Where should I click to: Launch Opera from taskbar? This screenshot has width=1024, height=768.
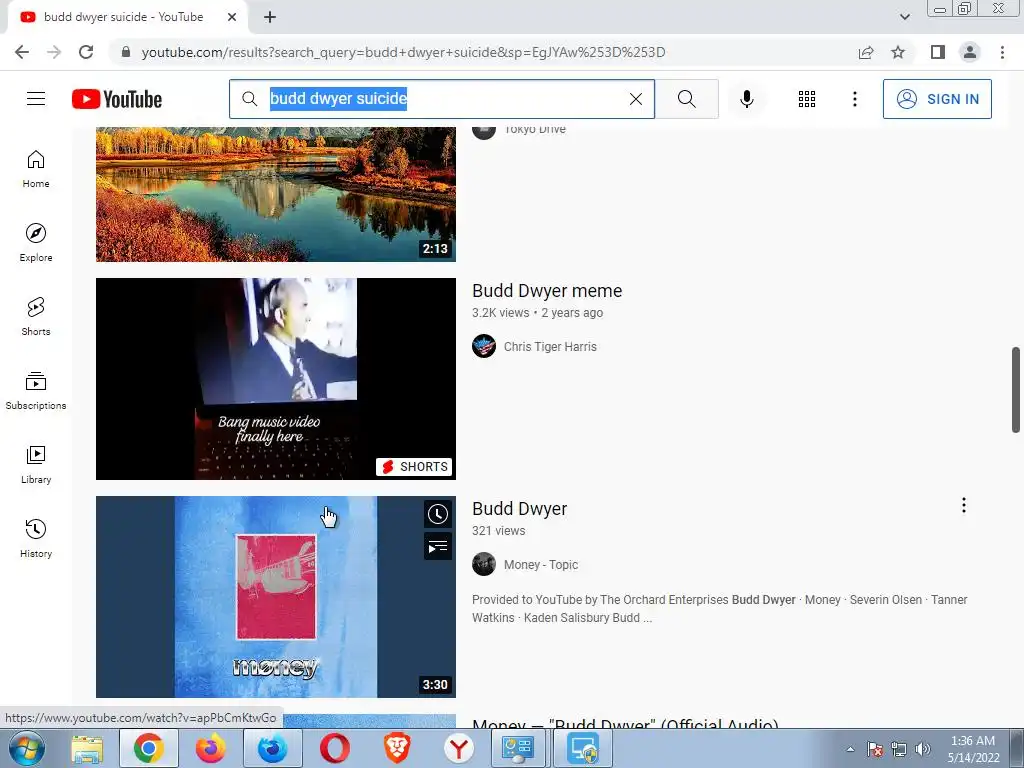[x=334, y=748]
